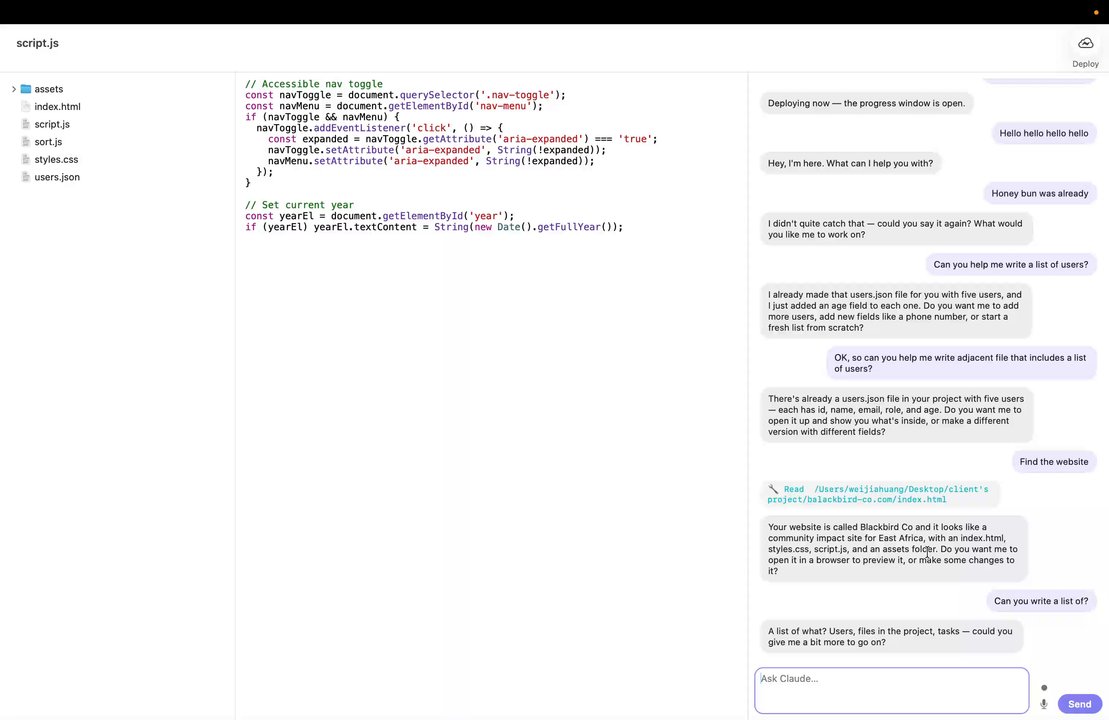Select the assets folder label

(49, 89)
